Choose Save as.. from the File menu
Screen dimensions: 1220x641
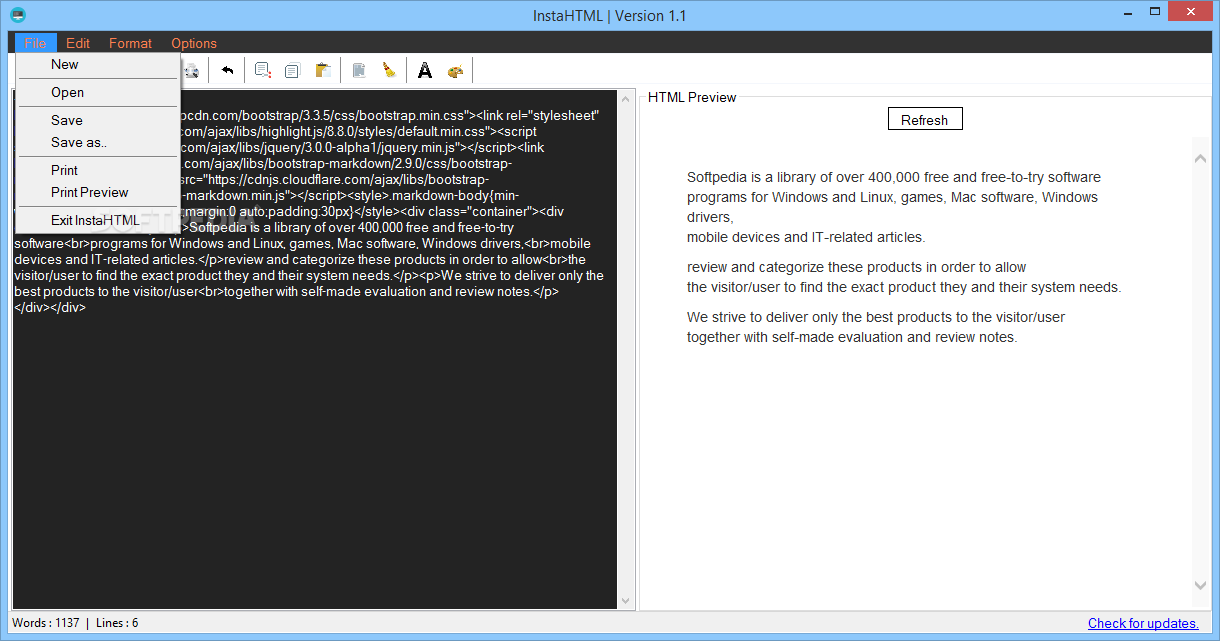coord(98,142)
